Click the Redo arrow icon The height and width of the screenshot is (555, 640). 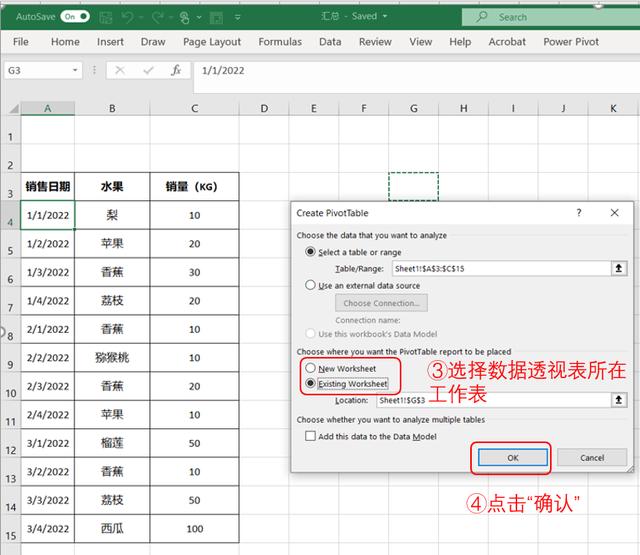tap(158, 17)
